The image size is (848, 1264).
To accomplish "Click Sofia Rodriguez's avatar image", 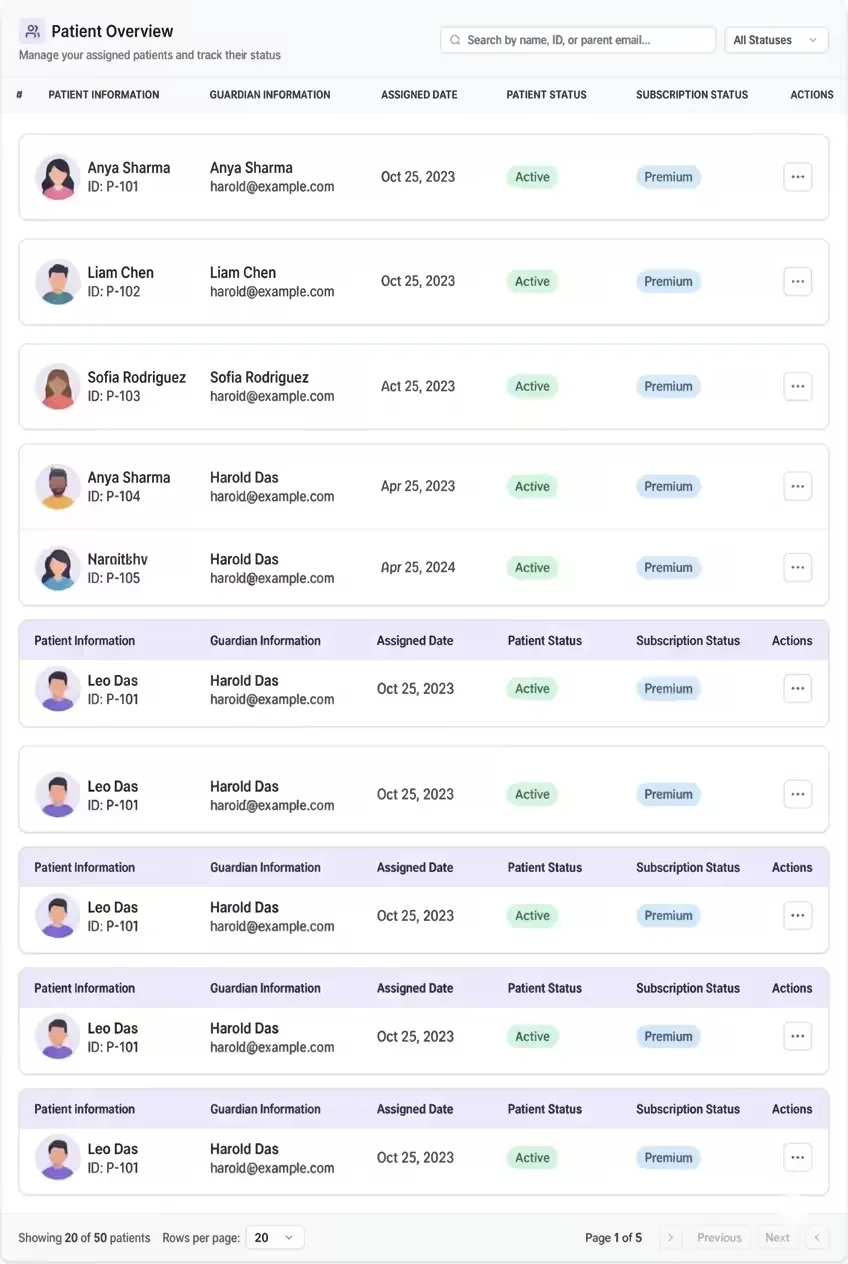I will point(58,386).
